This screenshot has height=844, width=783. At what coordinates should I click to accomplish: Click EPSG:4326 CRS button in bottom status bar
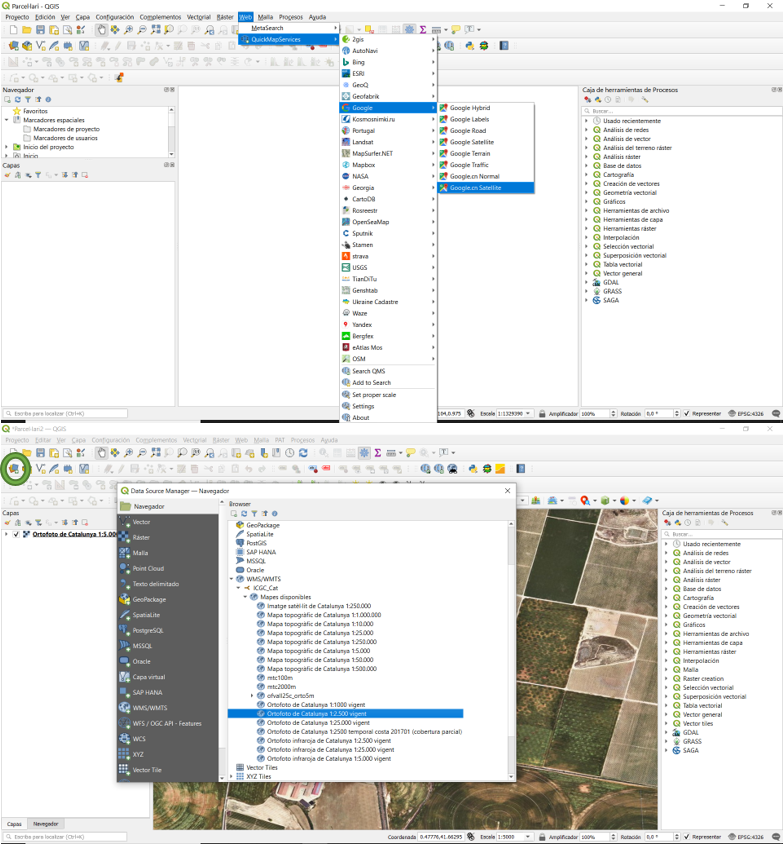click(746, 836)
